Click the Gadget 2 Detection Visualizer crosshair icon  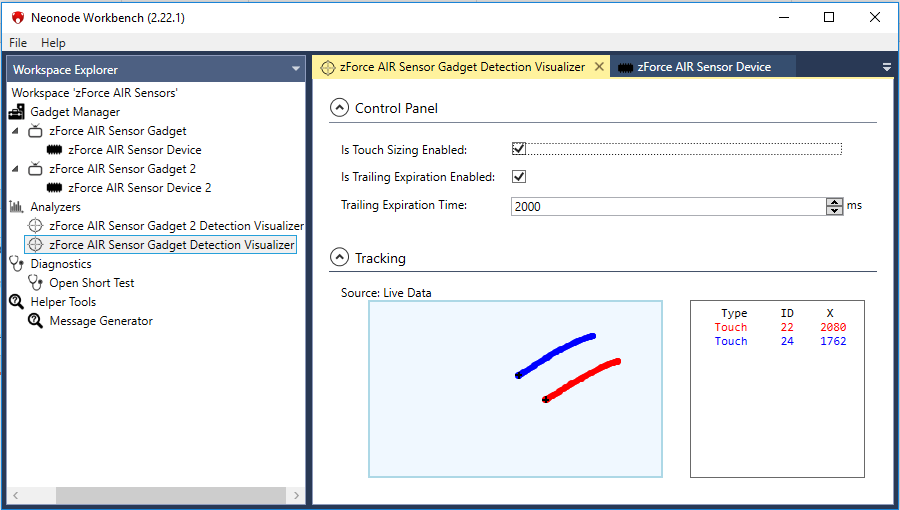[36, 226]
